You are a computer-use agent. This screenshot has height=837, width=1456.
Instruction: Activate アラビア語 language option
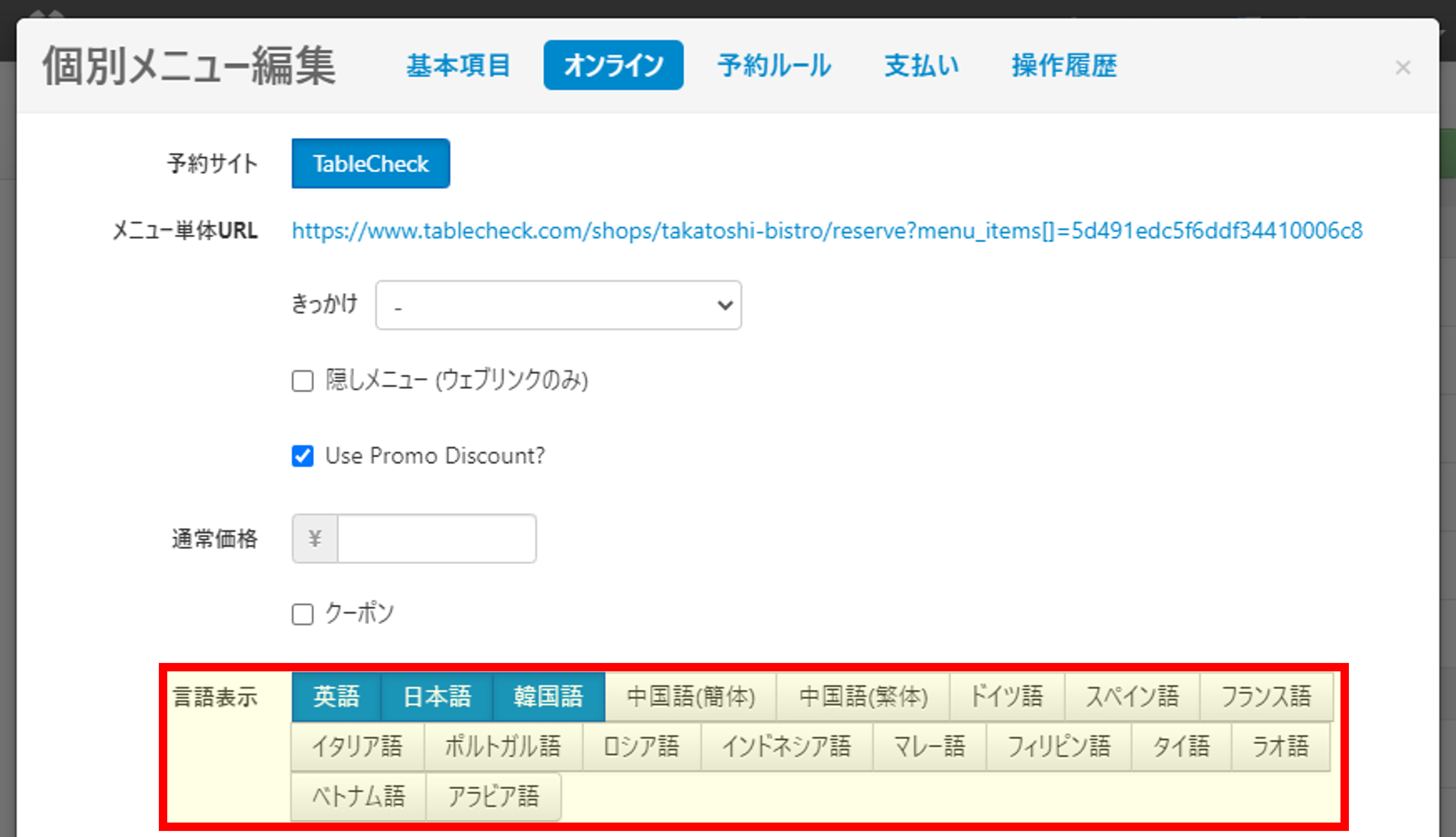(x=493, y=797)
